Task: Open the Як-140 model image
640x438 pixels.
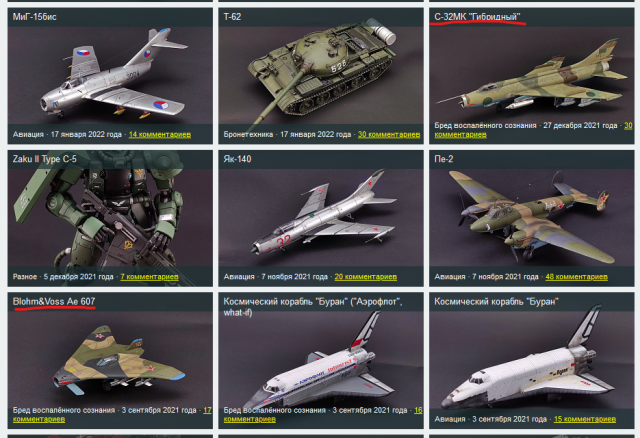Action: pos(321,218)
